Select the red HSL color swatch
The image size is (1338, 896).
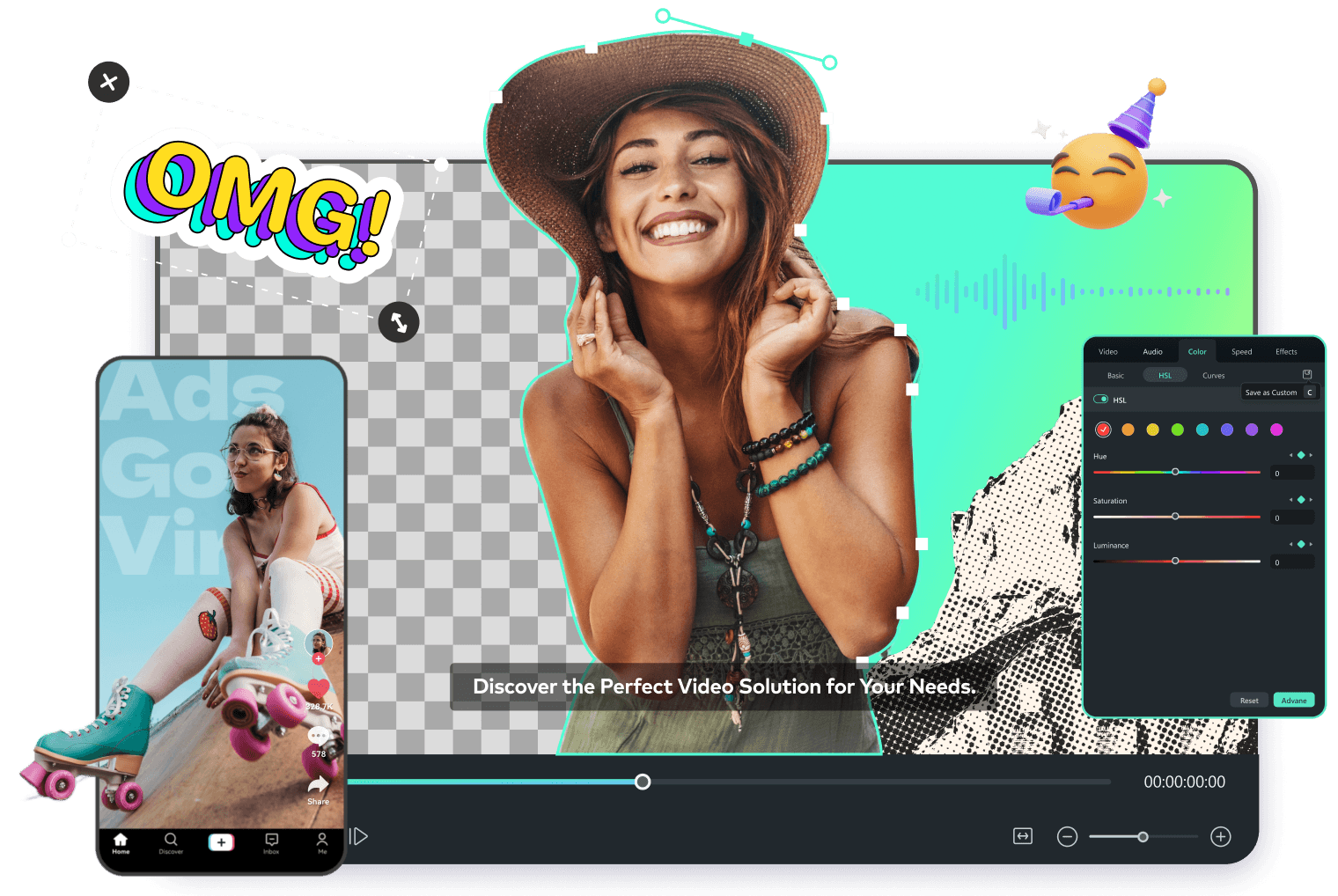(1103, 430)
